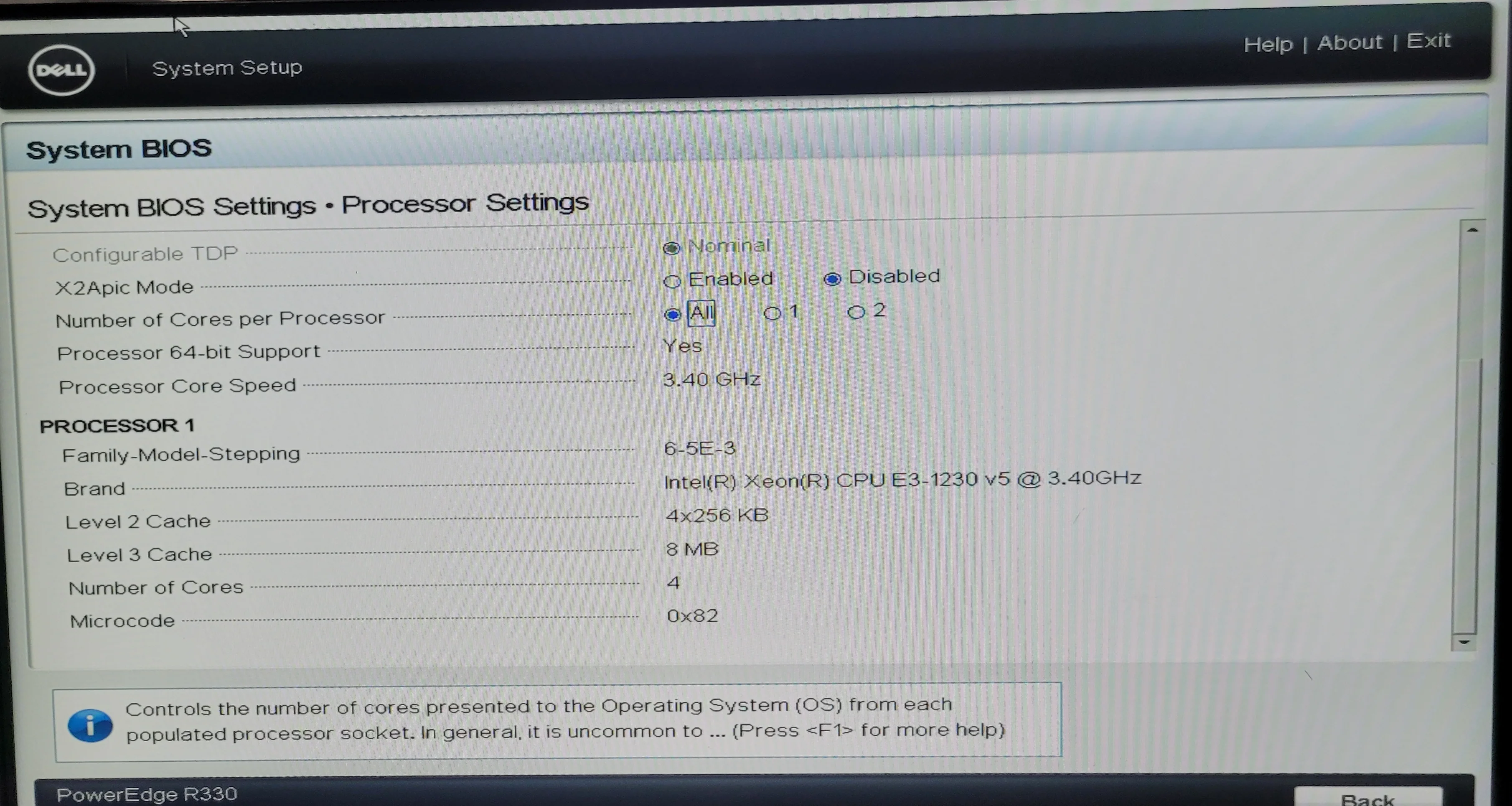This screenshot has height=806, width=1512.
Task: Click the 6-5E-3 stepping value
Action: coord(699,448)
